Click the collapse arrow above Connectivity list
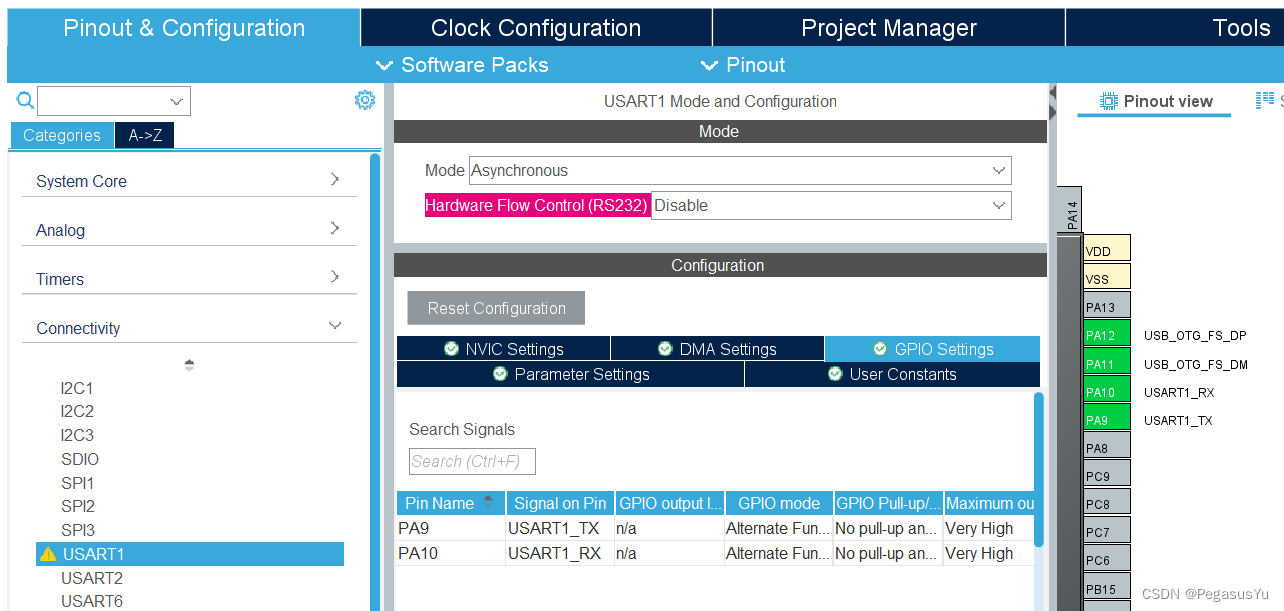Image resolution: width=1284 pixels, height=611 pixels. (x=189, y=365)
